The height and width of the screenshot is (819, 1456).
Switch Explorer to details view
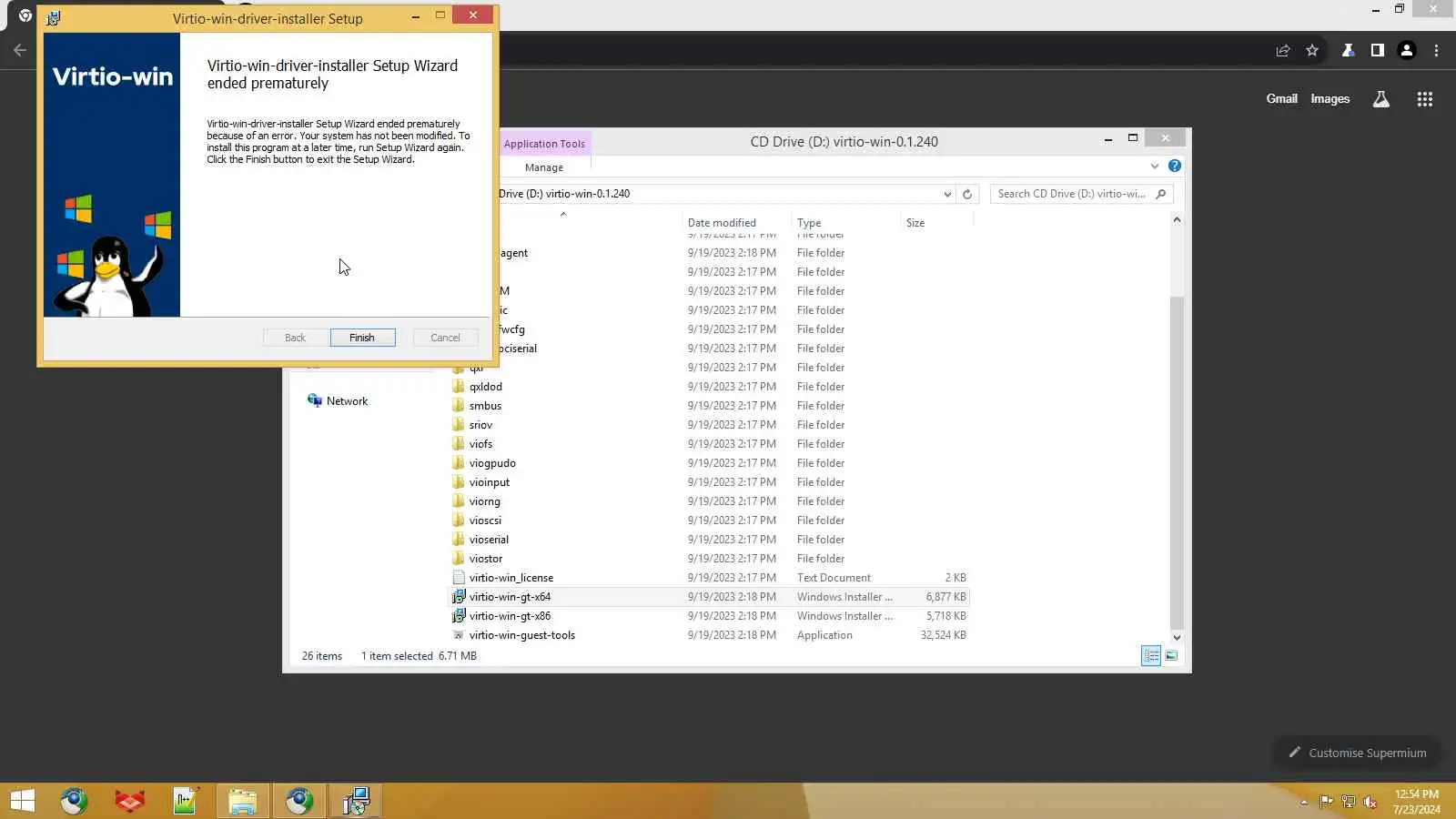click(1151, 656)
